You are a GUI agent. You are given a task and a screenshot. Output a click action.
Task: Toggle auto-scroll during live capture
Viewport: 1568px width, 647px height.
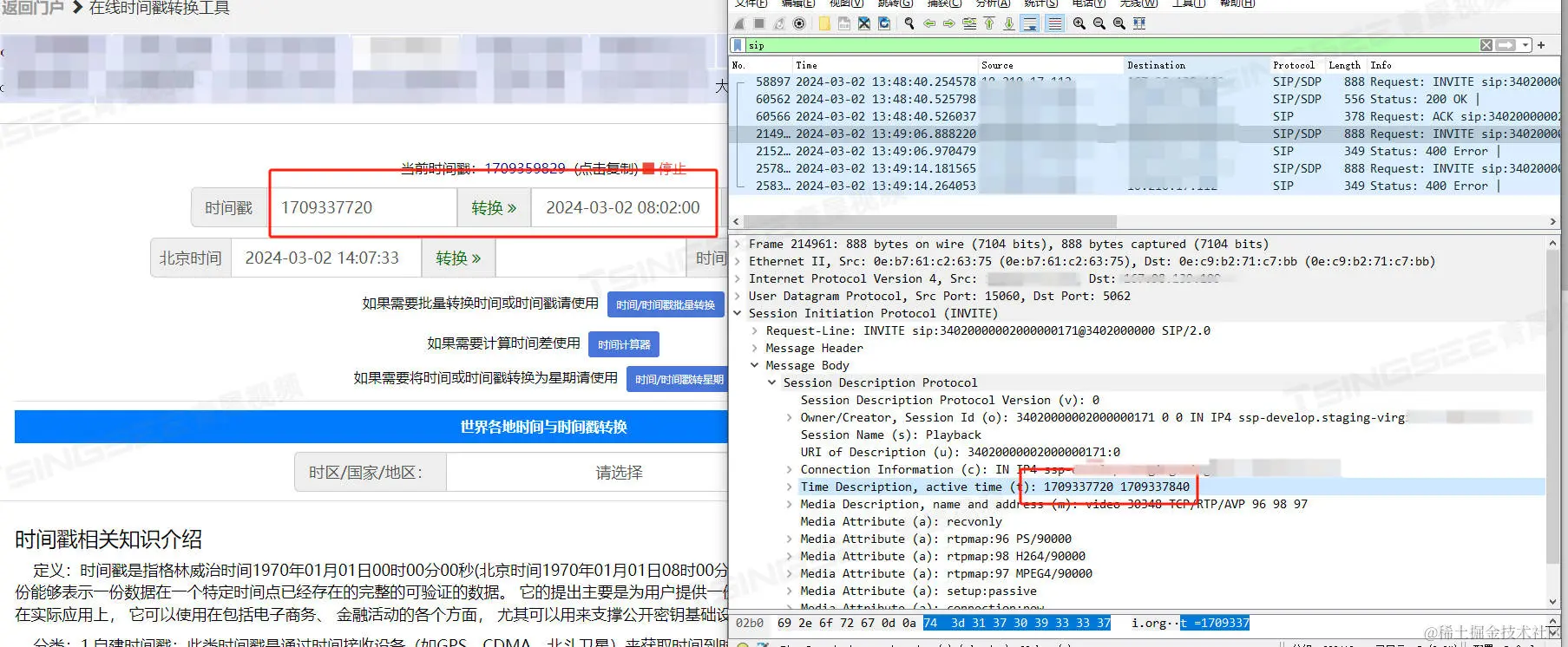pos(1030,23)
